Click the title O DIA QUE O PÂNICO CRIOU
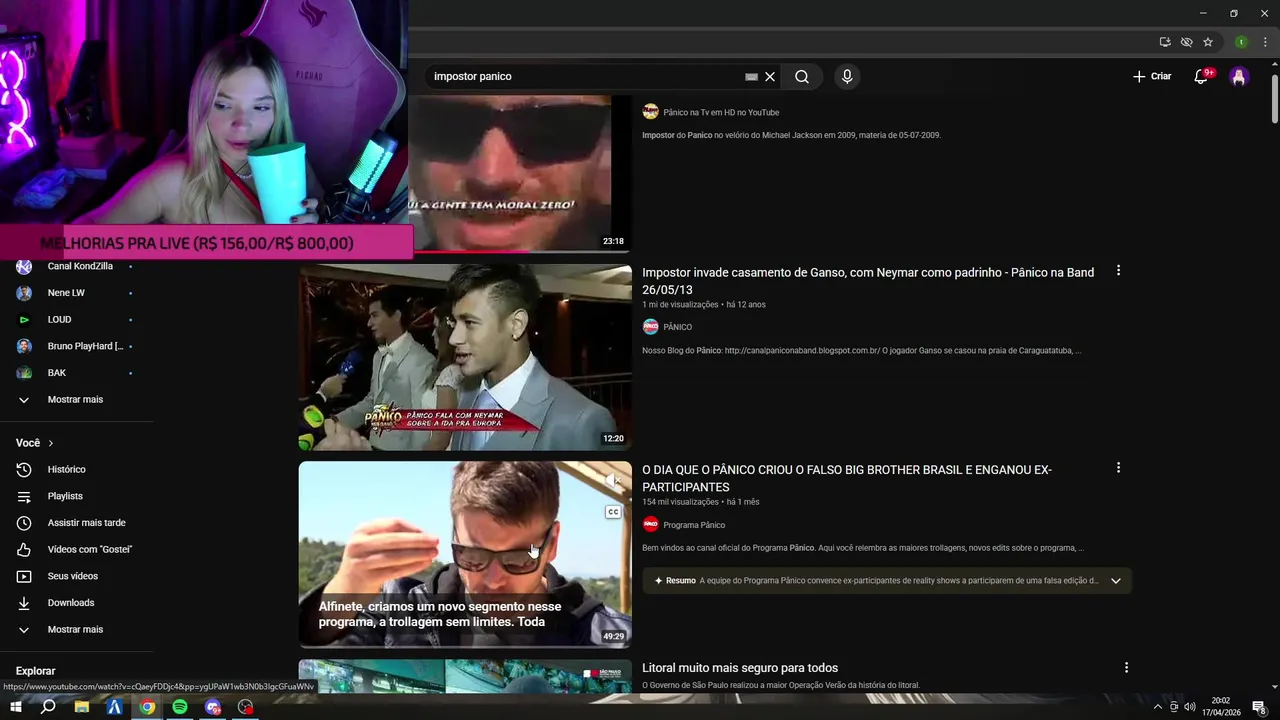The image size is (1280, 720). click(x=847, y=478)
